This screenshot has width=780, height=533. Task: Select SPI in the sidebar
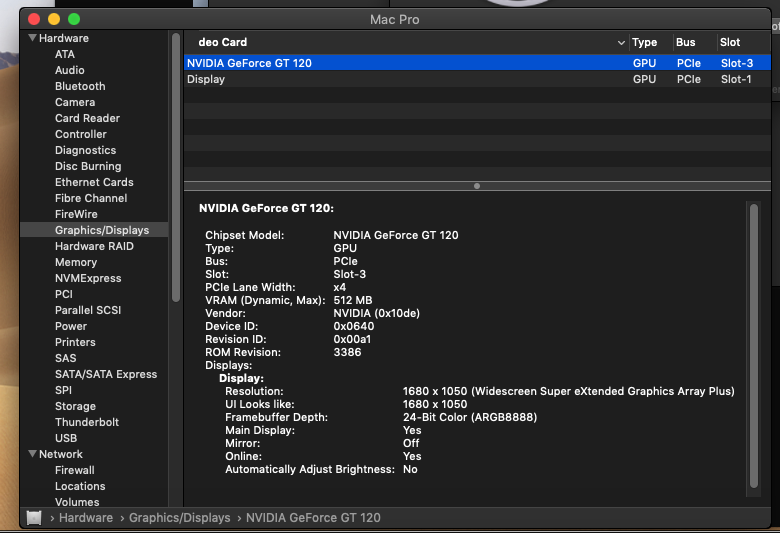[x=63, y=390]
